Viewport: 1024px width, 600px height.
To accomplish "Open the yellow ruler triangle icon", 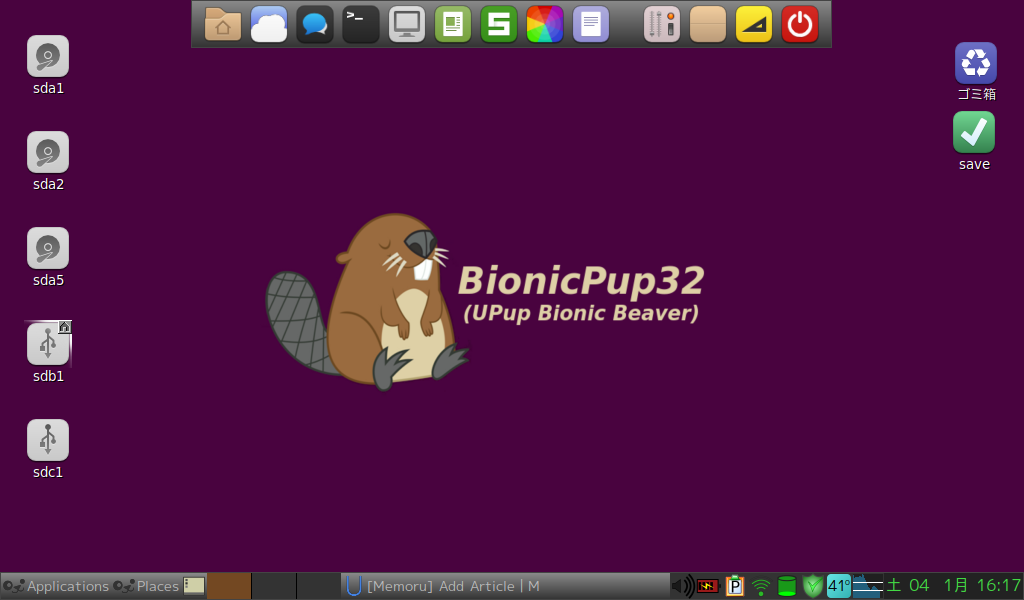I will tap(754, 25).
